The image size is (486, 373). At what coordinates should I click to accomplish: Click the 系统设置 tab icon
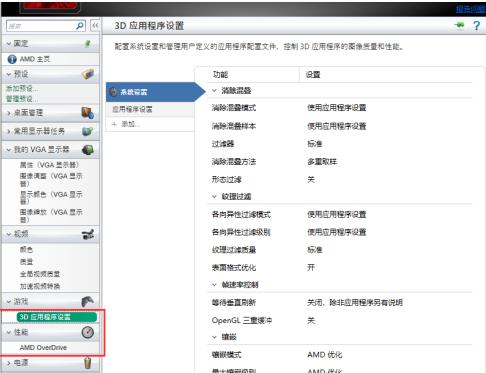tap(114, 92)
